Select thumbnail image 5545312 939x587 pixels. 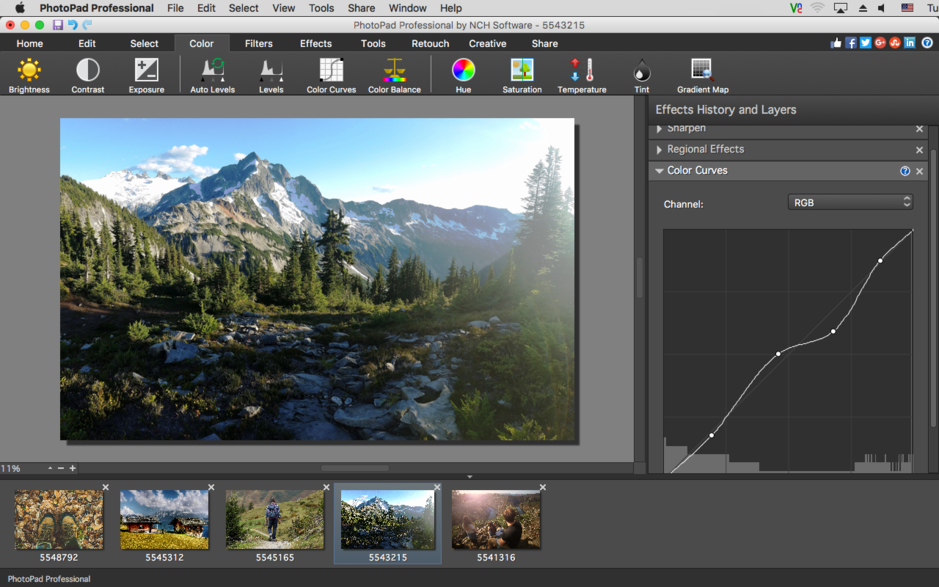pos(164,520)
